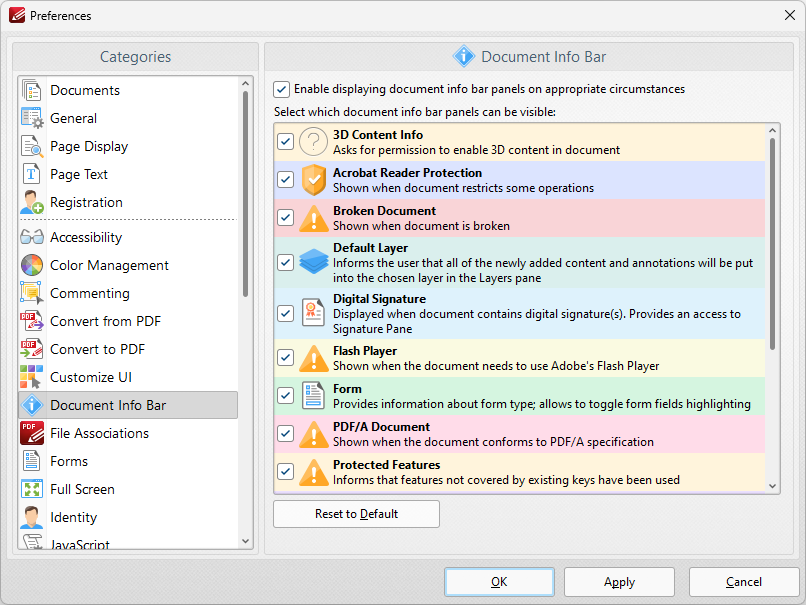Open the Page Display category

(128, 146)
